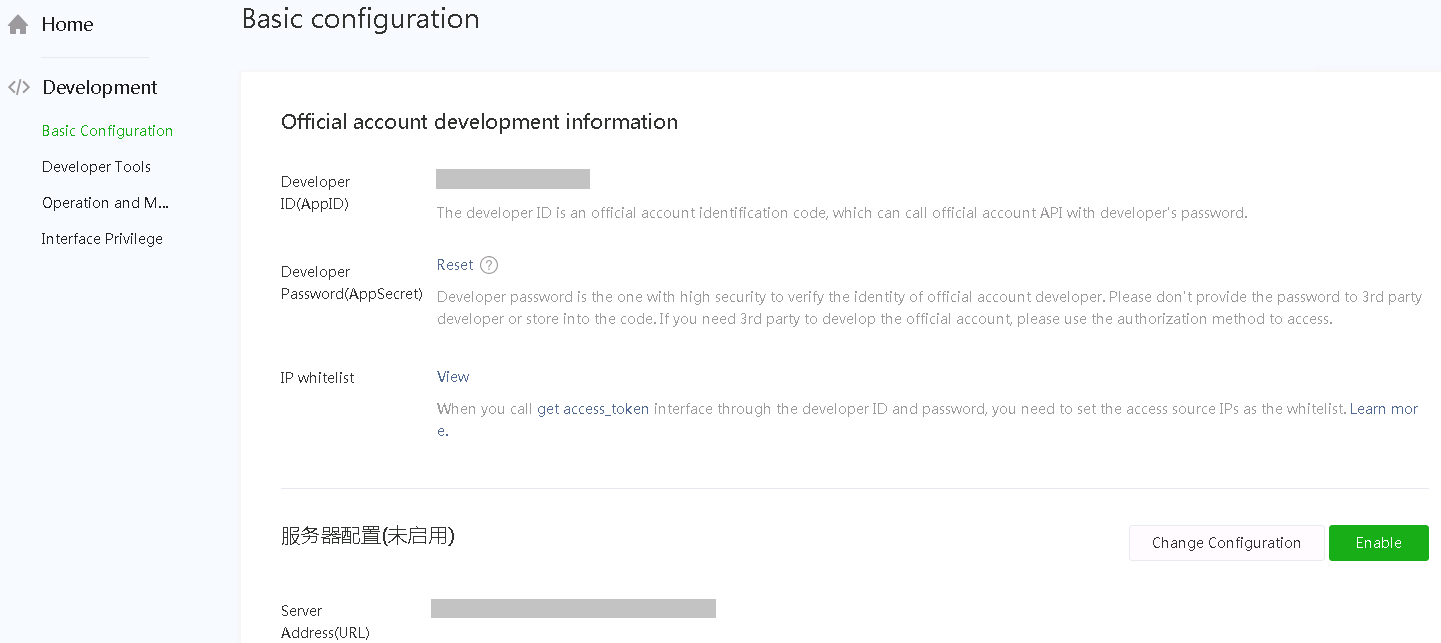Click the Development code brackets icon
The image size is (1441, 643).
coord(18,87)
